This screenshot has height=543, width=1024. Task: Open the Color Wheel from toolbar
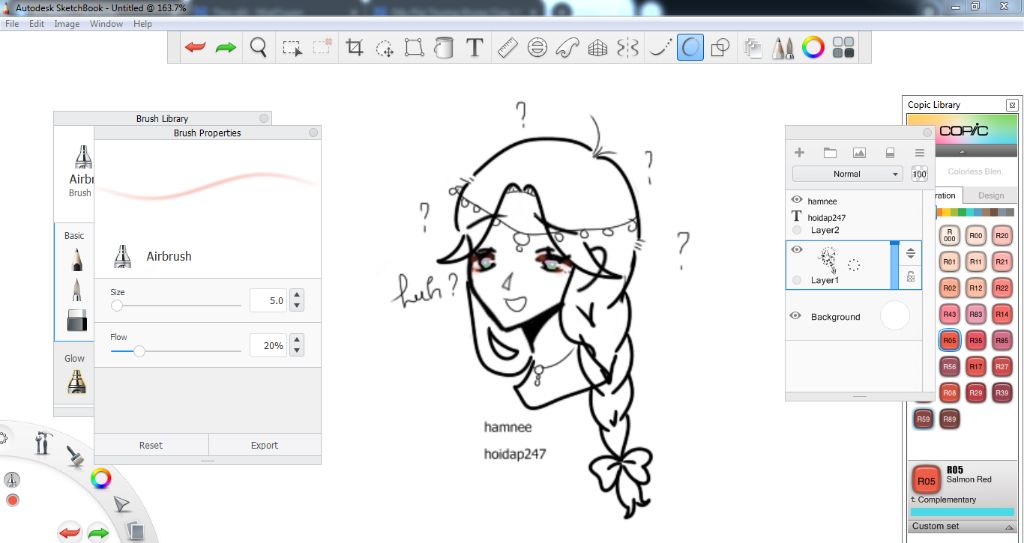pos(813,47)
